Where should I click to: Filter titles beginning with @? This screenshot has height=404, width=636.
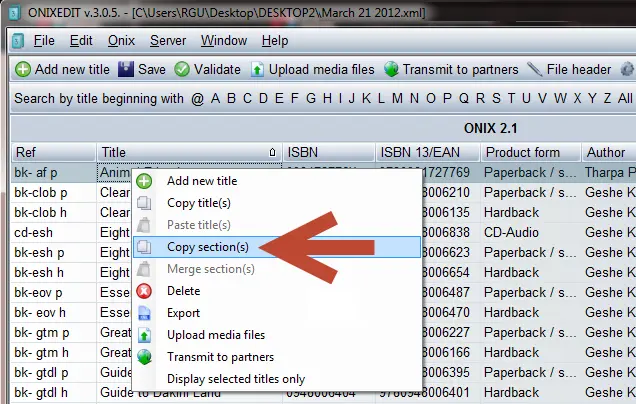coord(198,99)
